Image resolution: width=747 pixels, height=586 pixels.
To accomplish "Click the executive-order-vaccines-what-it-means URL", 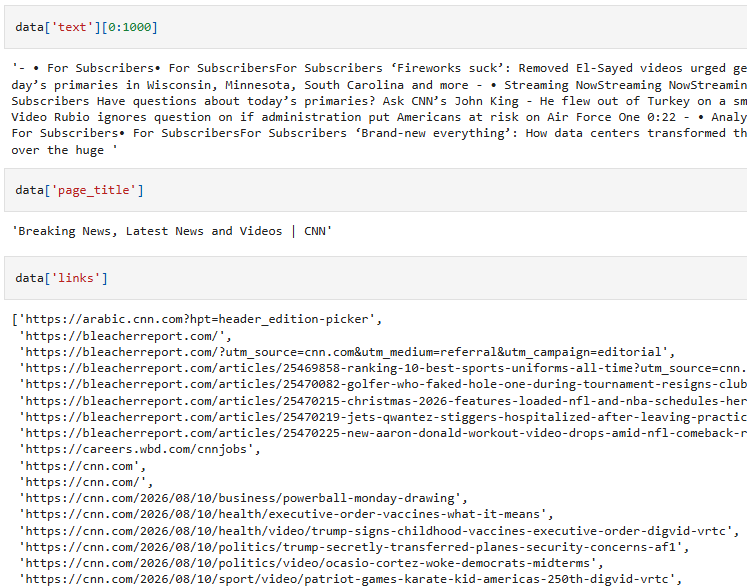I will (286, 515).
